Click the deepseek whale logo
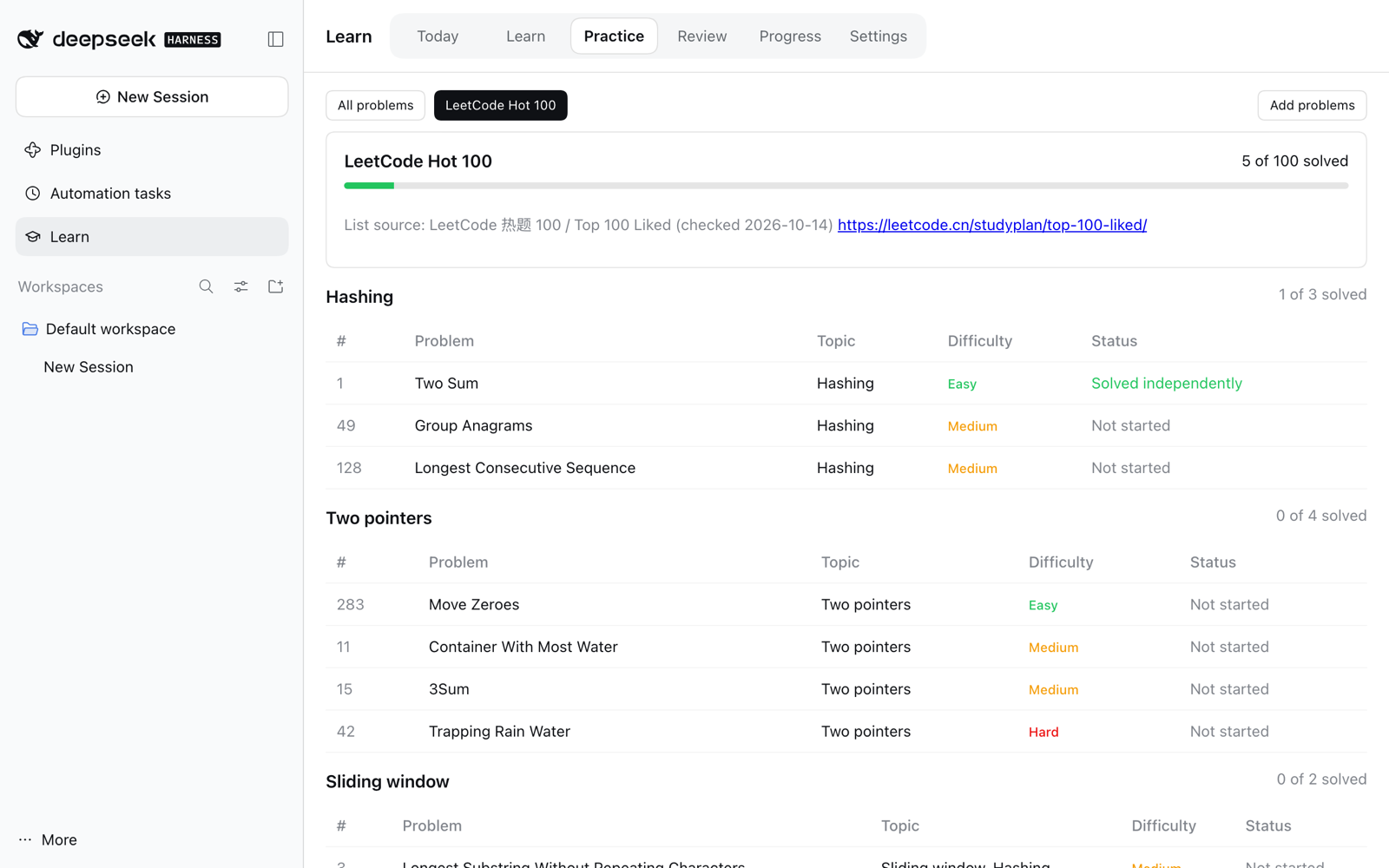The image size is (1389, 868). pos(30,39)
